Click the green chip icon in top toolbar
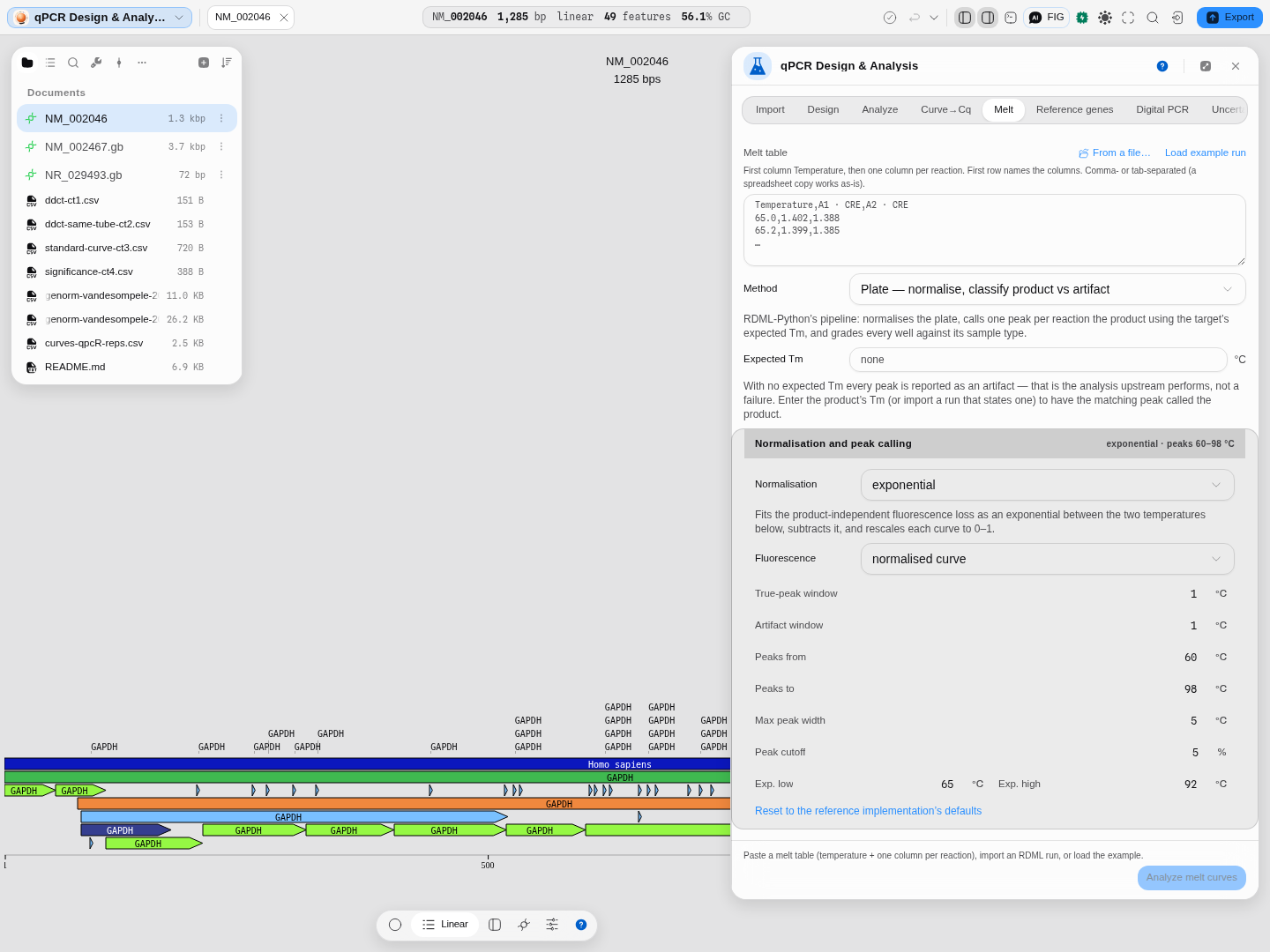This screenshot has height=952, width=1270. [1082, 18]
